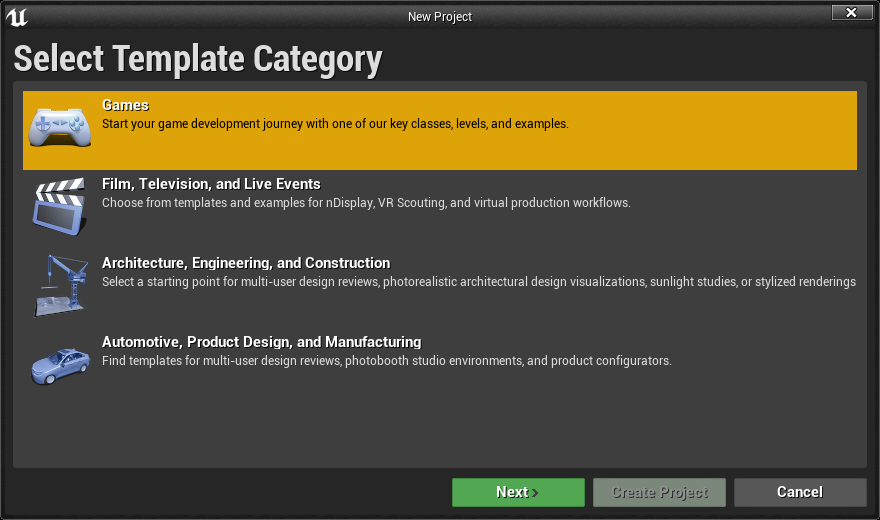Click the Games description about game development

(335, 124)
